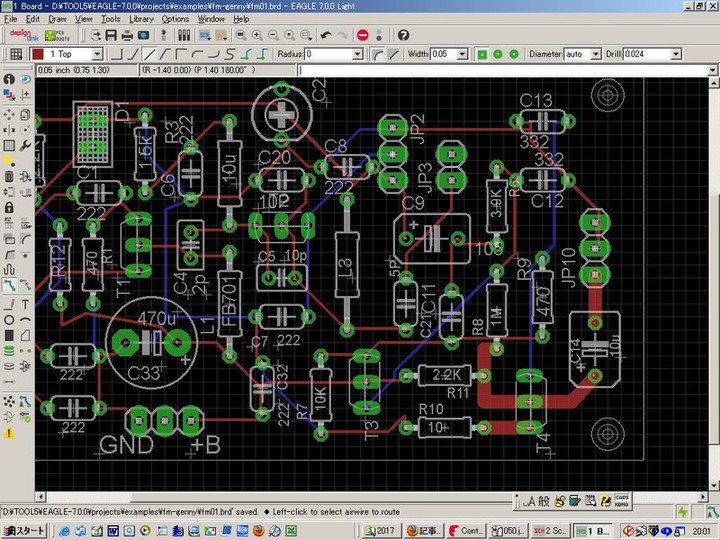Select the straight wire bend style
Viewport: 720px width, 540px height.
point(147,54)
